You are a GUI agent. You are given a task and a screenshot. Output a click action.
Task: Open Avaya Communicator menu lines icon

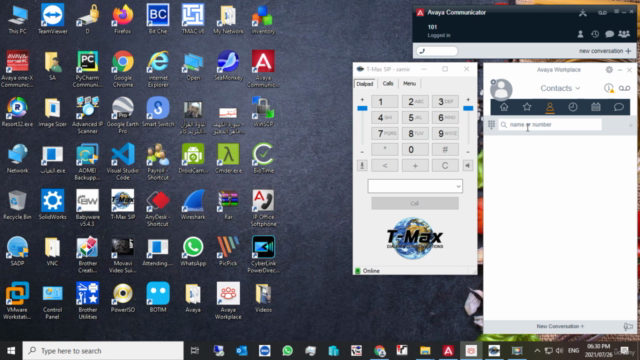coord(616,11)
